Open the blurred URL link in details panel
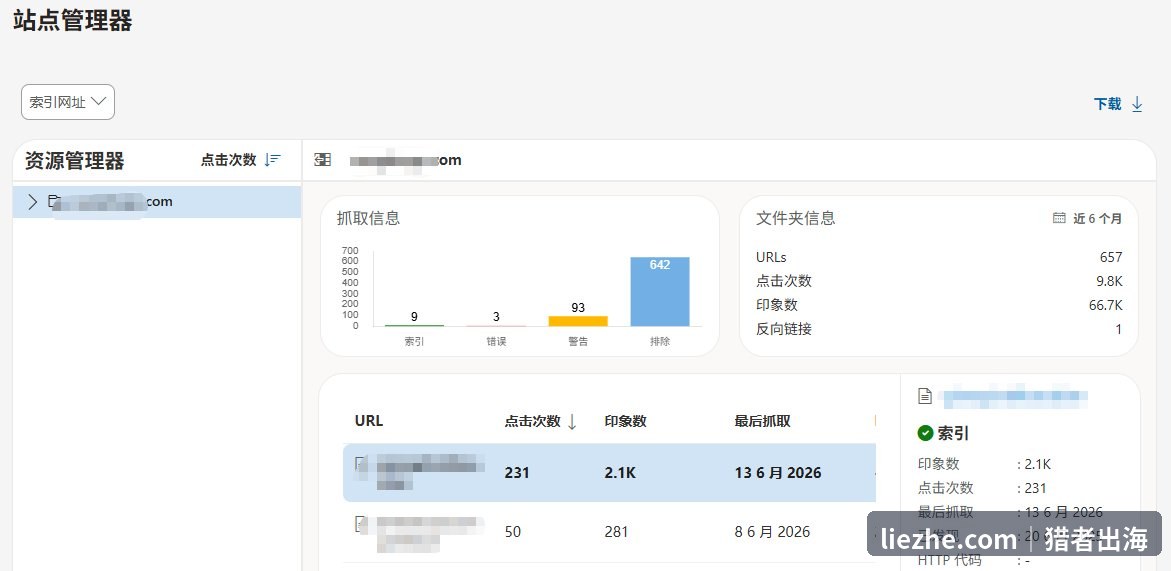 (1015, 397)
